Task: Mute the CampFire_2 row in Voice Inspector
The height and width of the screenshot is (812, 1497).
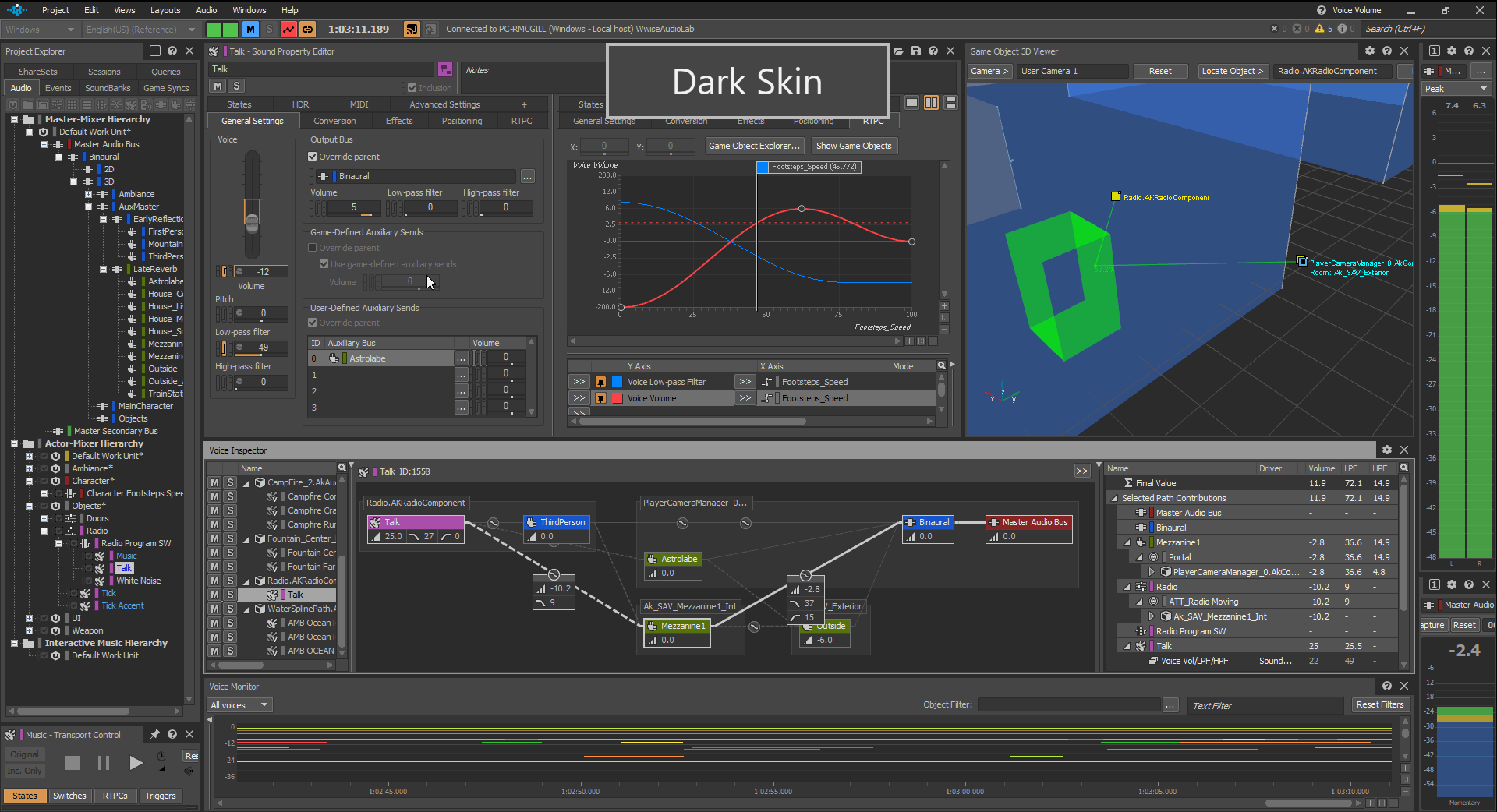Action: pyautogui.click(x=214, y=482)
